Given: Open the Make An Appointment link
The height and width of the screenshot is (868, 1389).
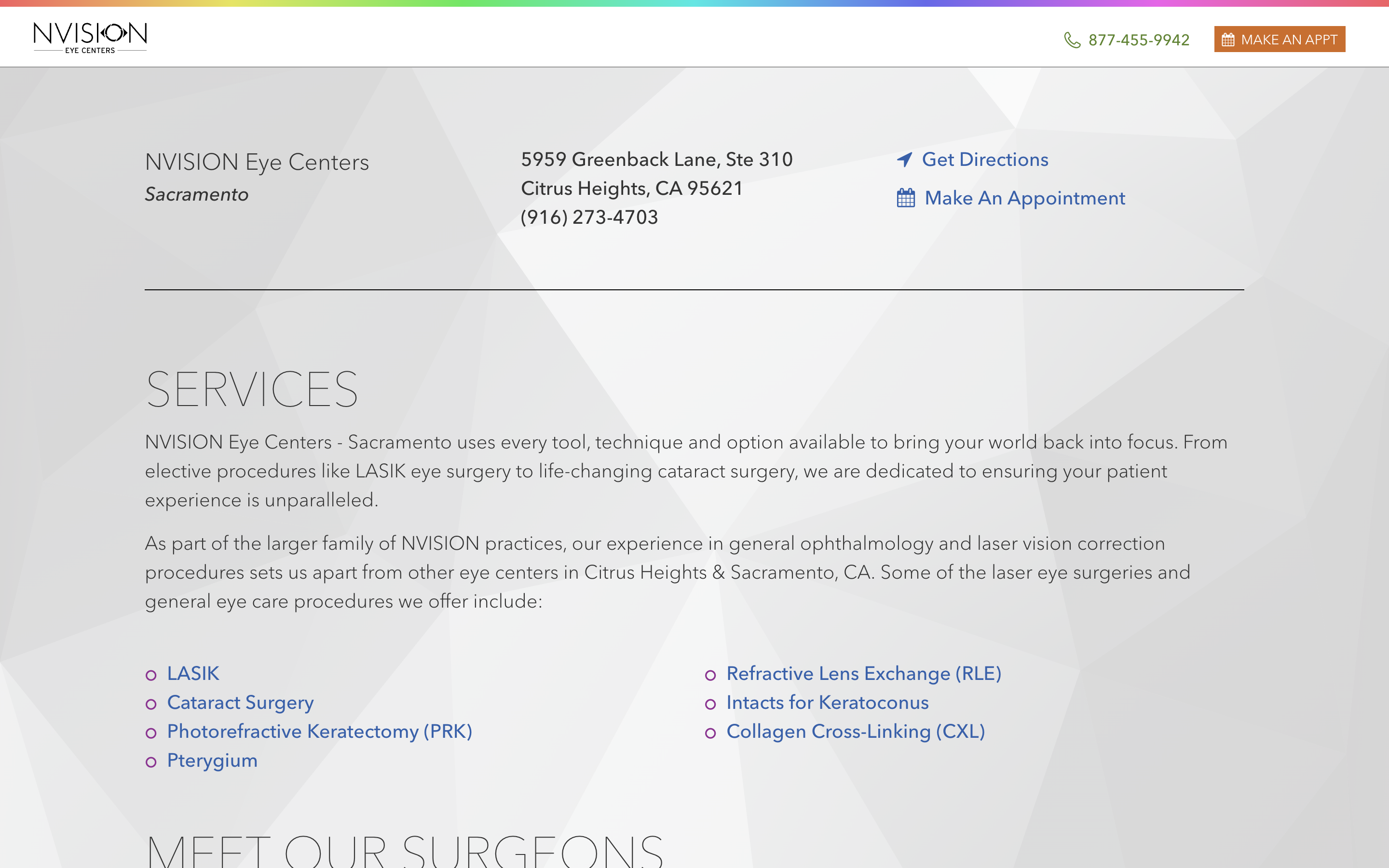Looking at the screenshot, I should pyautogui.click(x=1024, y=198).
